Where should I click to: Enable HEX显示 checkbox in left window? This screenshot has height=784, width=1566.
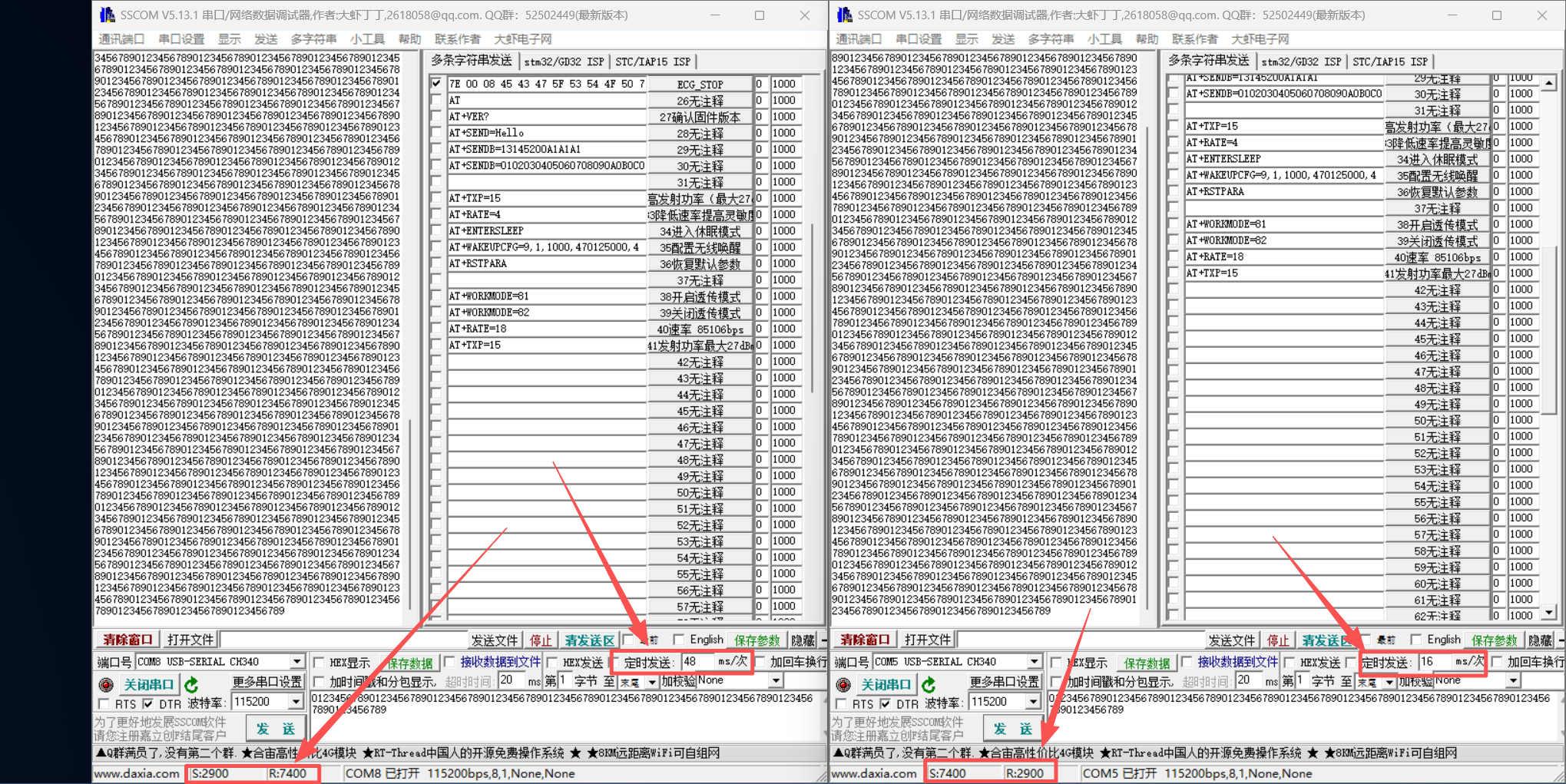pos(319,662)
